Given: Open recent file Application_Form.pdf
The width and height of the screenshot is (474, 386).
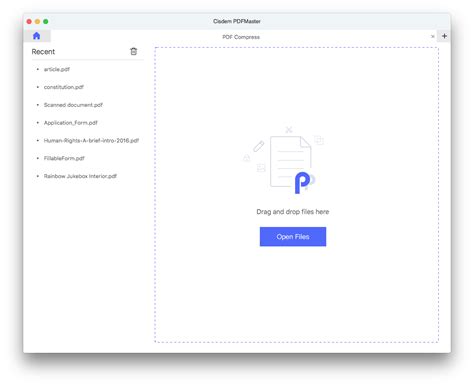Looking at the screenshot, I should 71,123.
